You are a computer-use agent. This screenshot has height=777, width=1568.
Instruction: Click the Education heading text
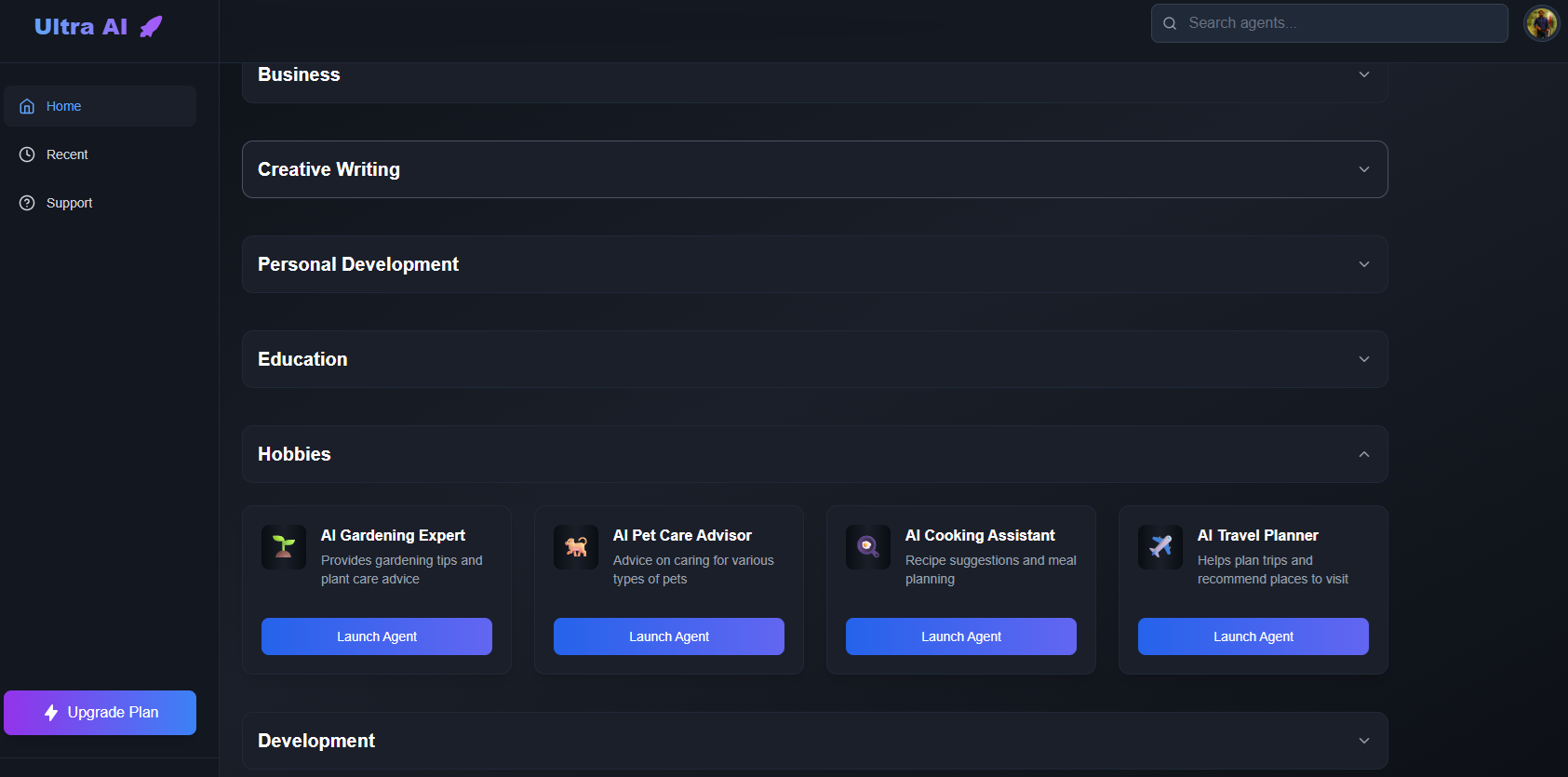pyautogui.click(x=302, y=359)
